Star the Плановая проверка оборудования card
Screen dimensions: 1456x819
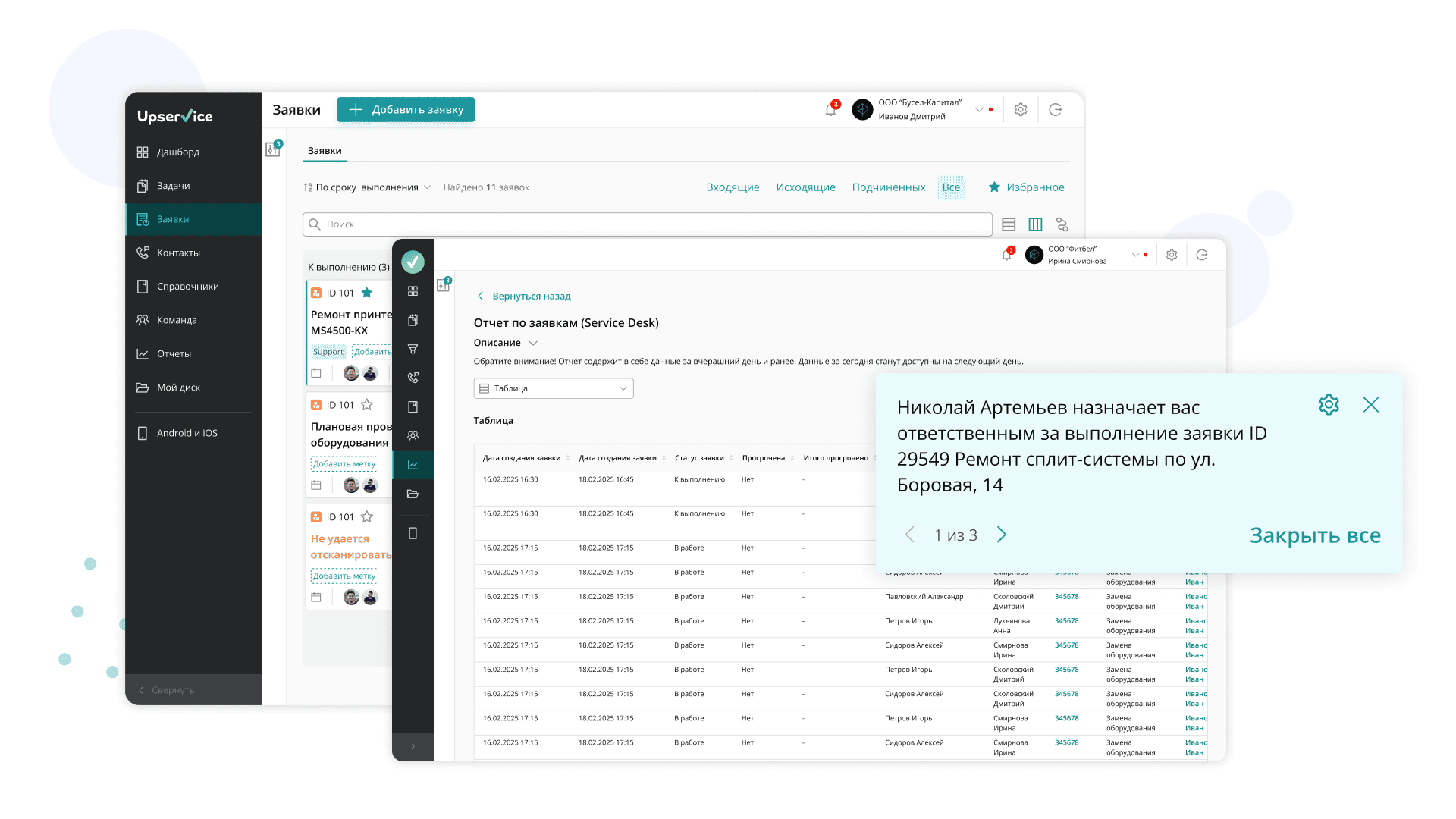pos(367,405)
